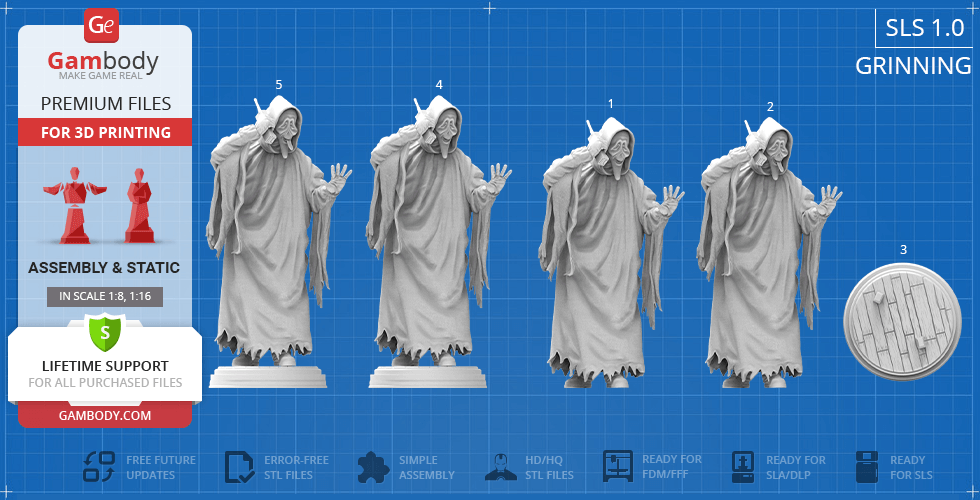Click the FOR 3D PRINTING red banner

(105, 132)
